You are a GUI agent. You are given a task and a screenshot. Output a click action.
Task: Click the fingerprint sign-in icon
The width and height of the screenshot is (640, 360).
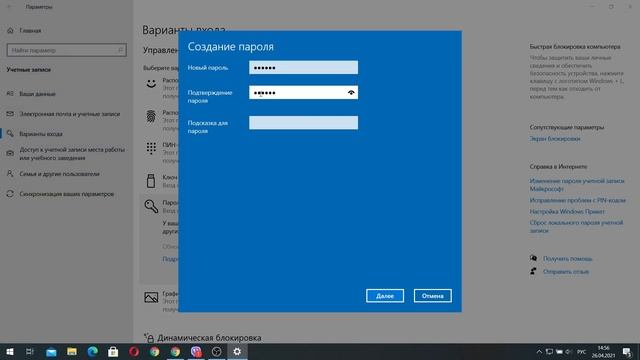coord(151,116)
